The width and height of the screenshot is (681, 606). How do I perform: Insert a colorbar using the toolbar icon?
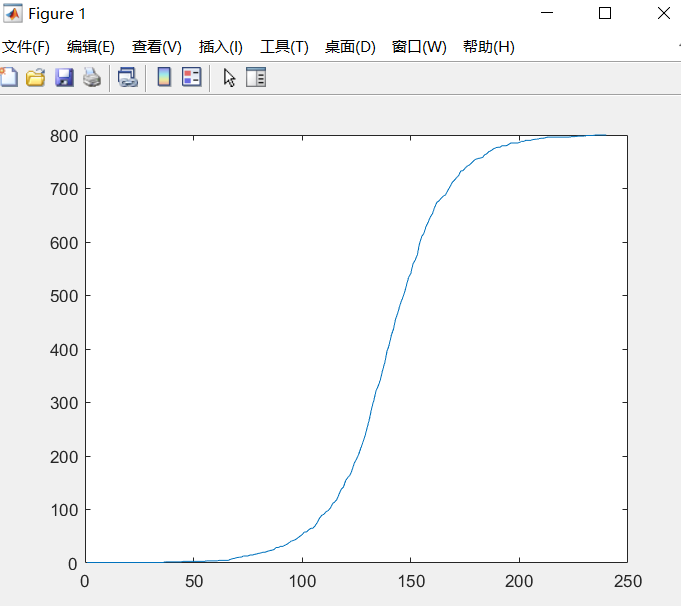[164, 77]
